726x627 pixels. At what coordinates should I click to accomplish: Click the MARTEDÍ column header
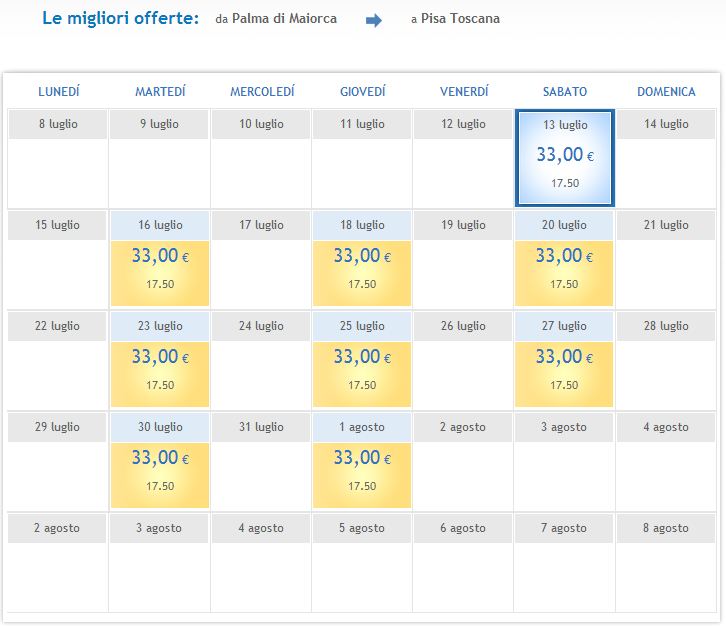tap(160, 92)
